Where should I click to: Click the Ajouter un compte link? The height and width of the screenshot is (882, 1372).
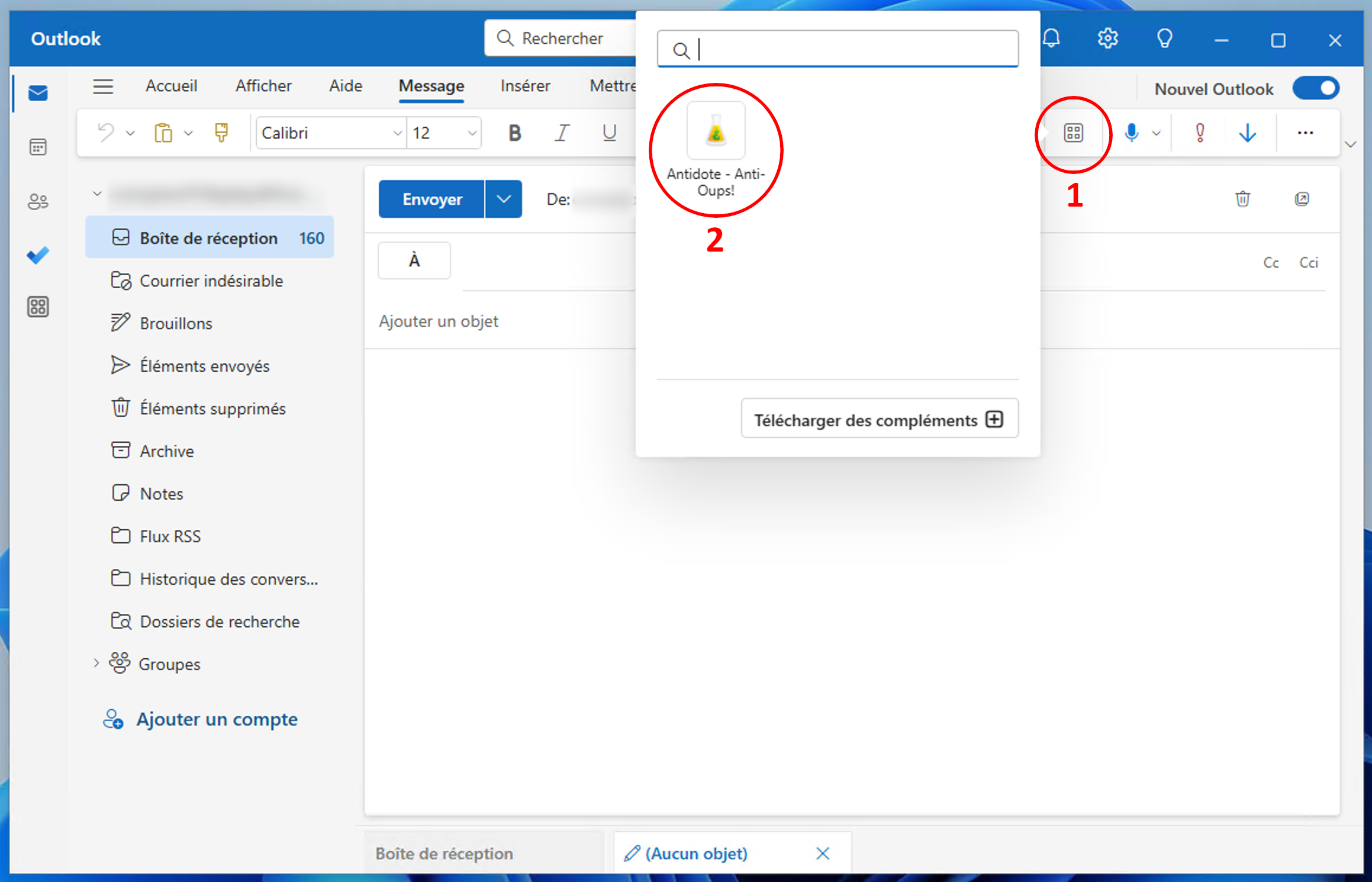click(x=217, y=719)
